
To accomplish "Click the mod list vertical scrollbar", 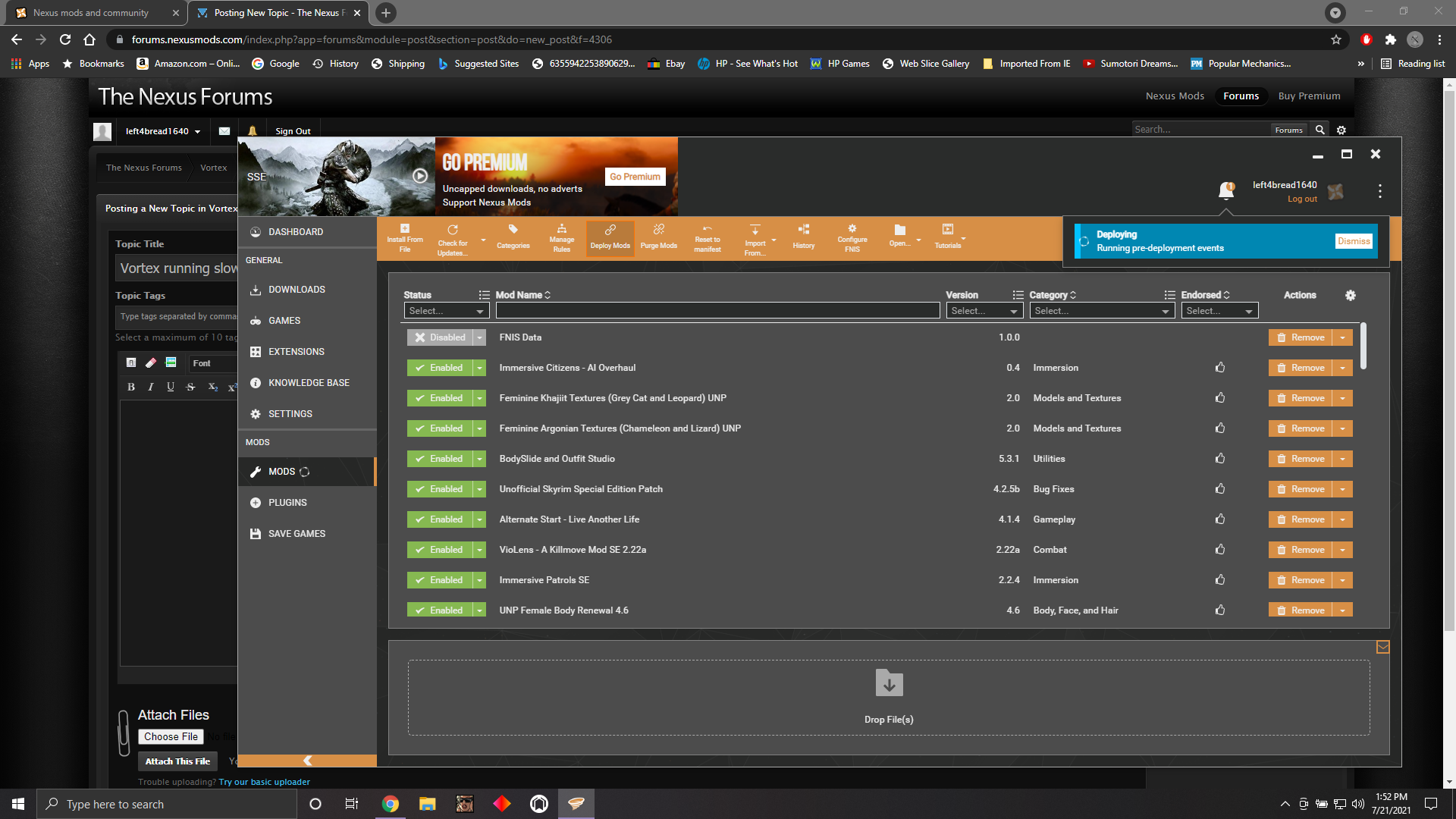I will [x=1363, y=347].
